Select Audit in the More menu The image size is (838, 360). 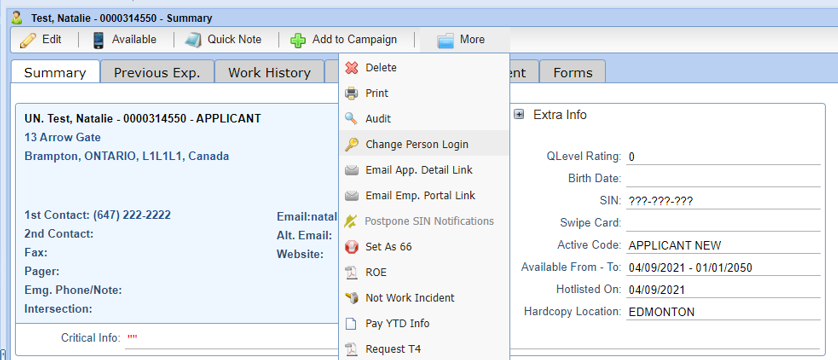coord(424,119)
